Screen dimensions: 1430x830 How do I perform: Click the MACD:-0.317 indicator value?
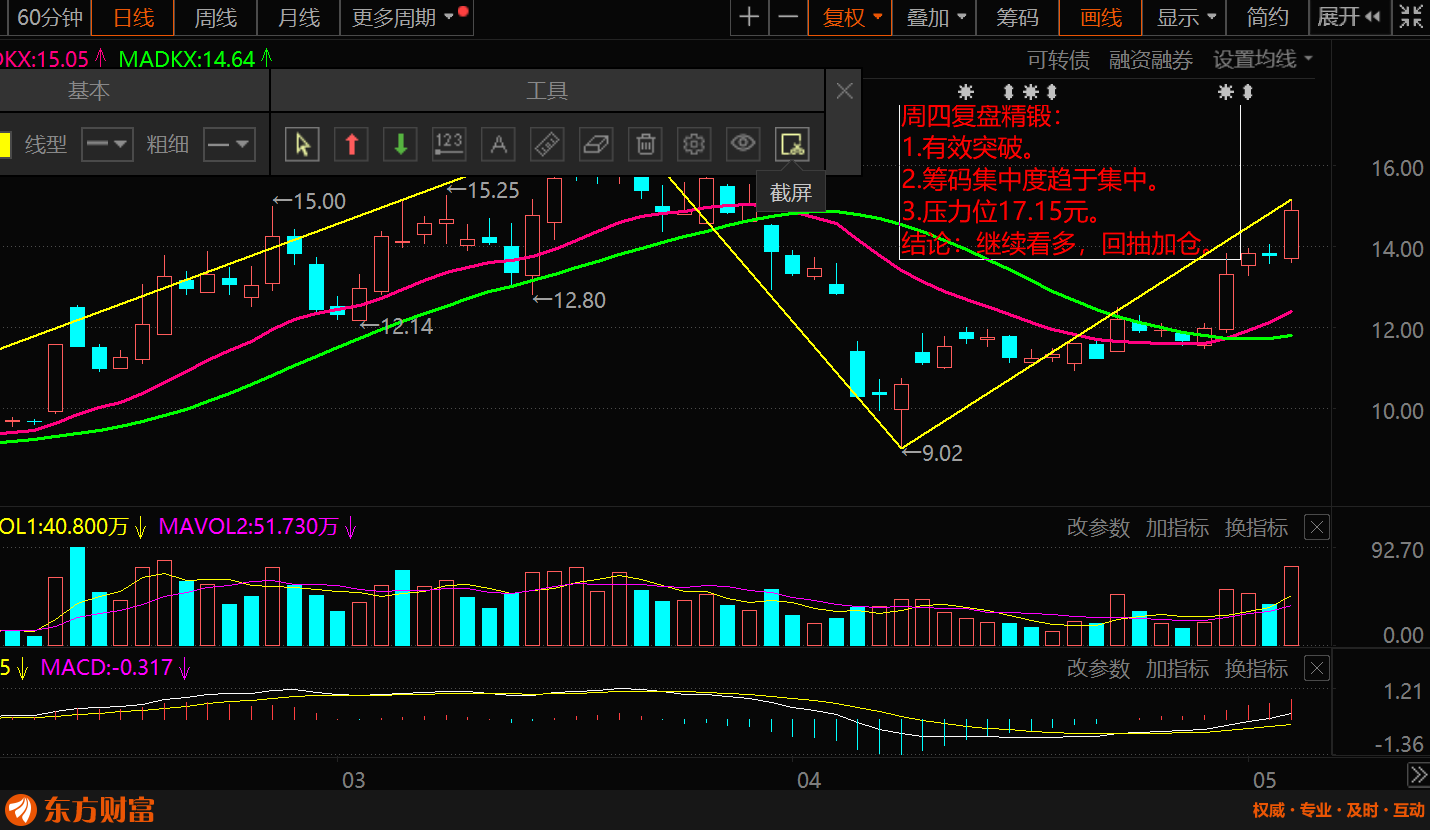[106, 668]
